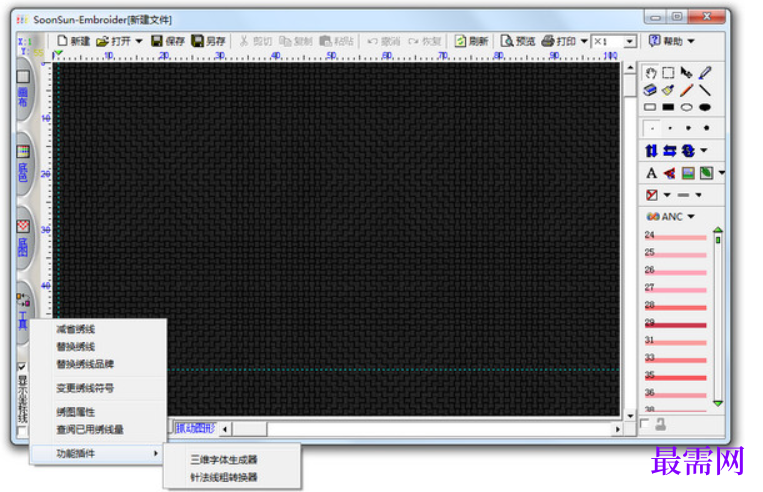Uncheck the checked box above 显示坐标线

pos(21,366)
